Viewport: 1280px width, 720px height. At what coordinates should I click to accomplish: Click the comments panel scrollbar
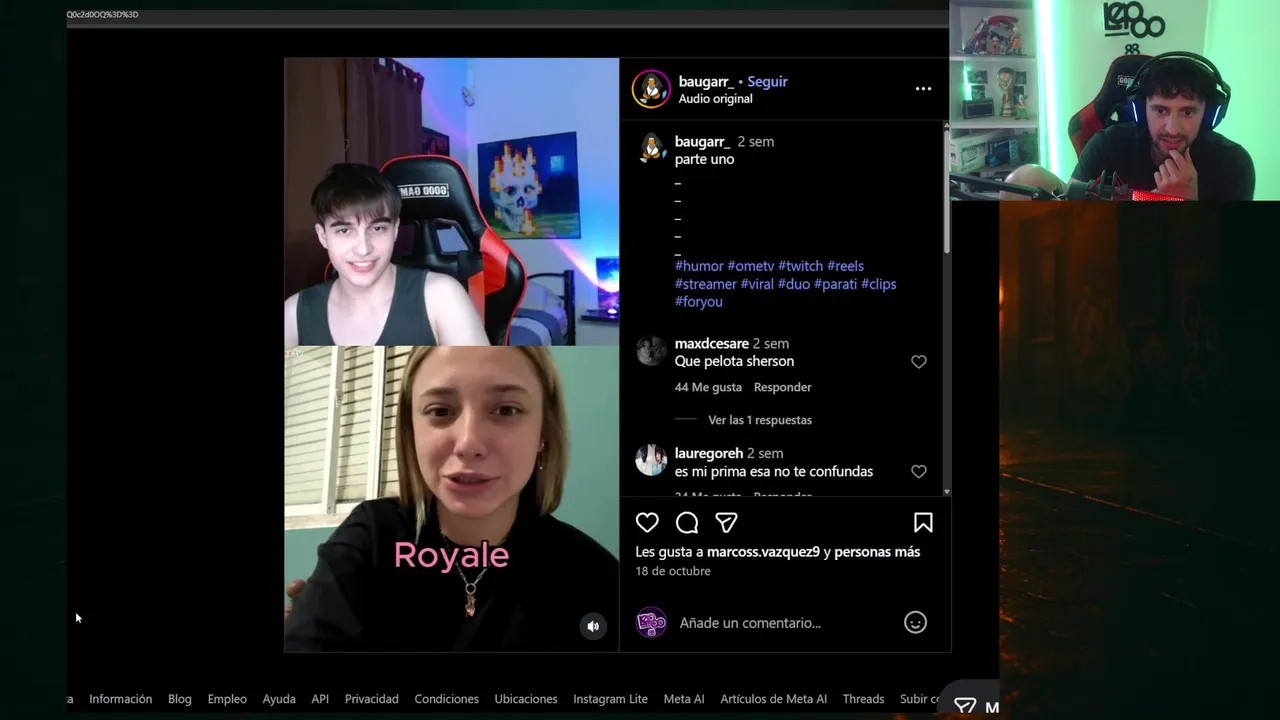tap(946, 190)
